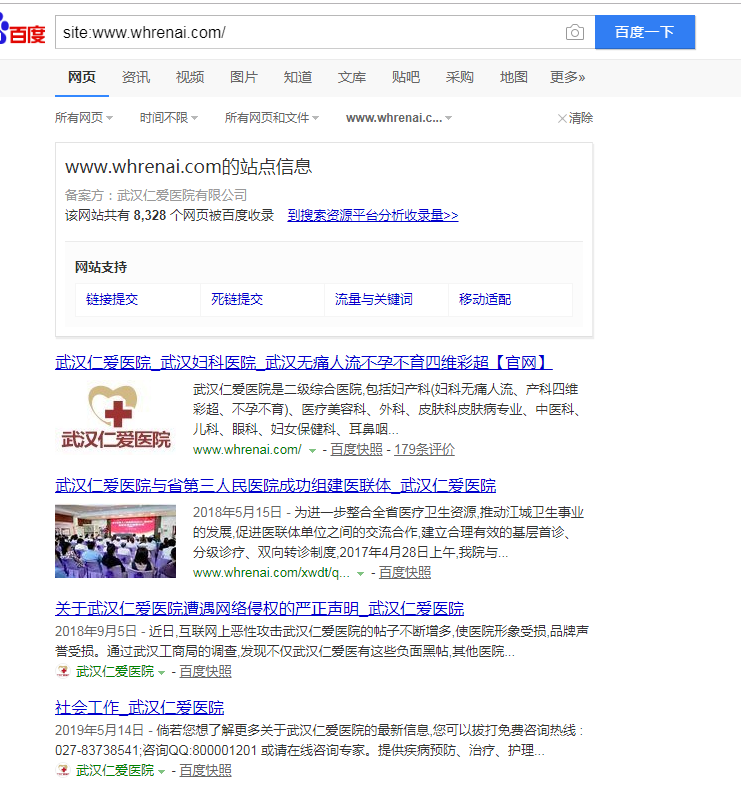This screenshot has height=789, width=741.
Task: Expand arrow beside www.whrenai.com/xwdt/q... URL
Action: (x=360, y=574)
